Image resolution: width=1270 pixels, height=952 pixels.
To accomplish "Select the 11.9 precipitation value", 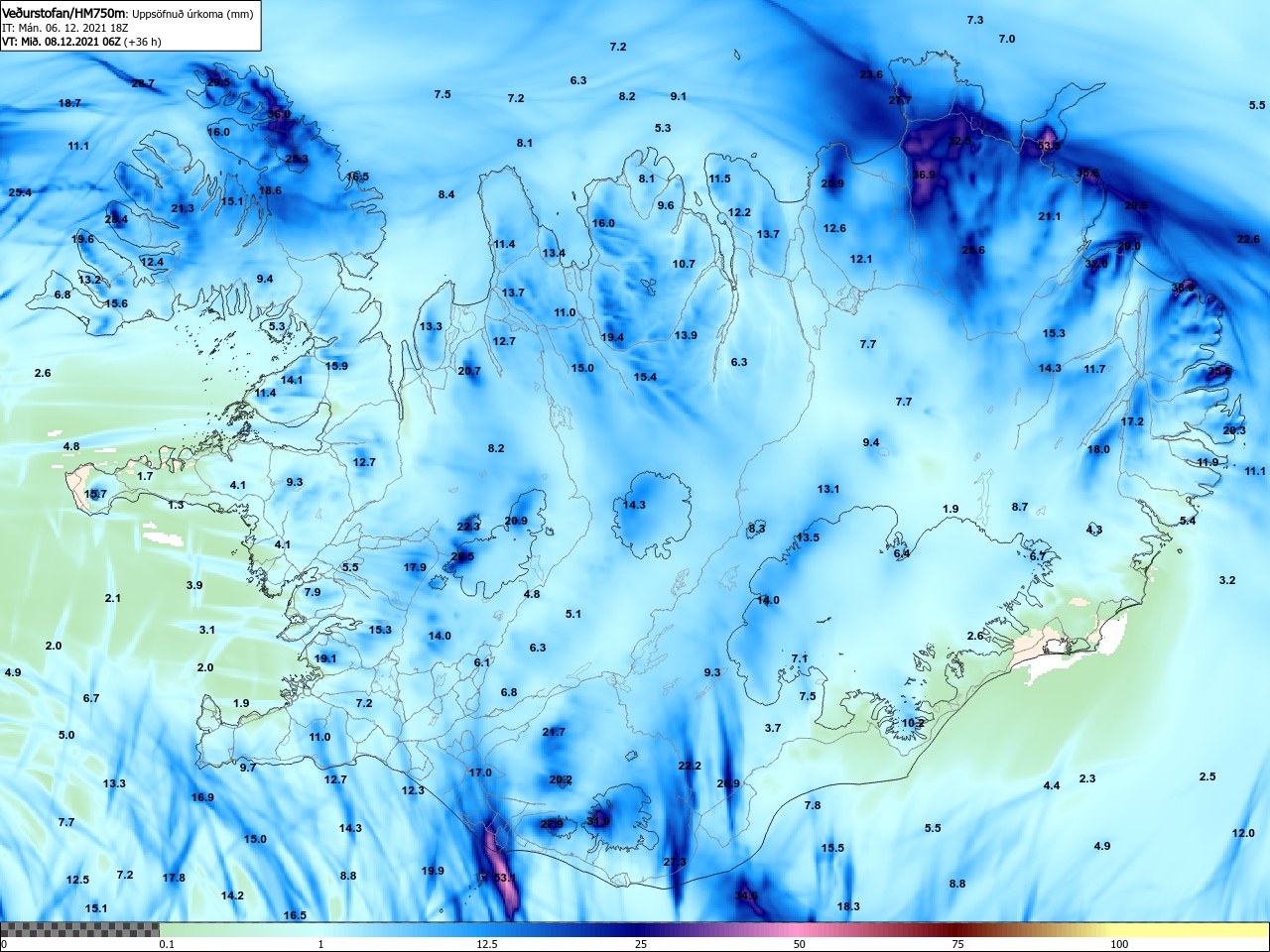I will click(x=1207, y=462).
